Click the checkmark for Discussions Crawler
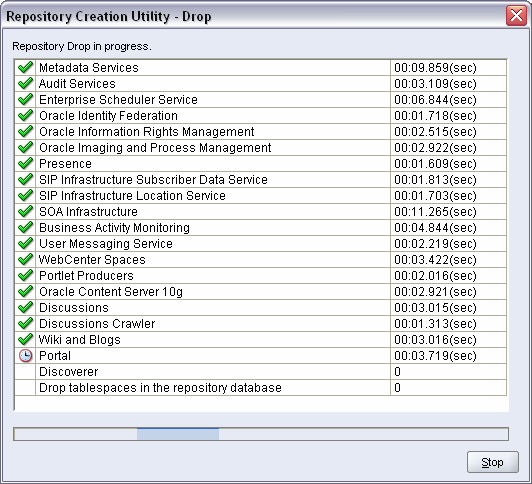 click(25, 323)
